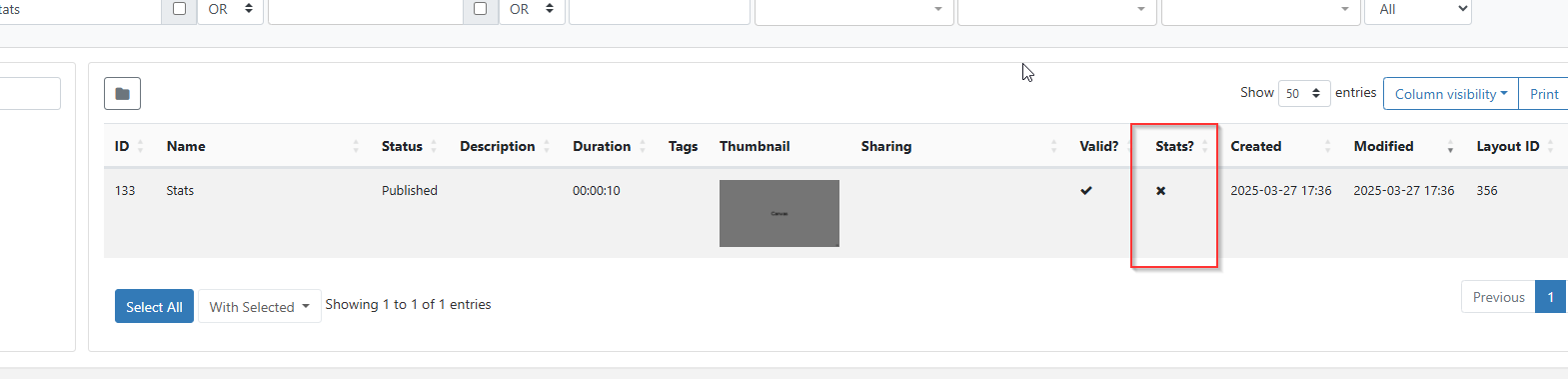Open the folder icon button
Screen dimensions: 1568x379
pos(122,93)
